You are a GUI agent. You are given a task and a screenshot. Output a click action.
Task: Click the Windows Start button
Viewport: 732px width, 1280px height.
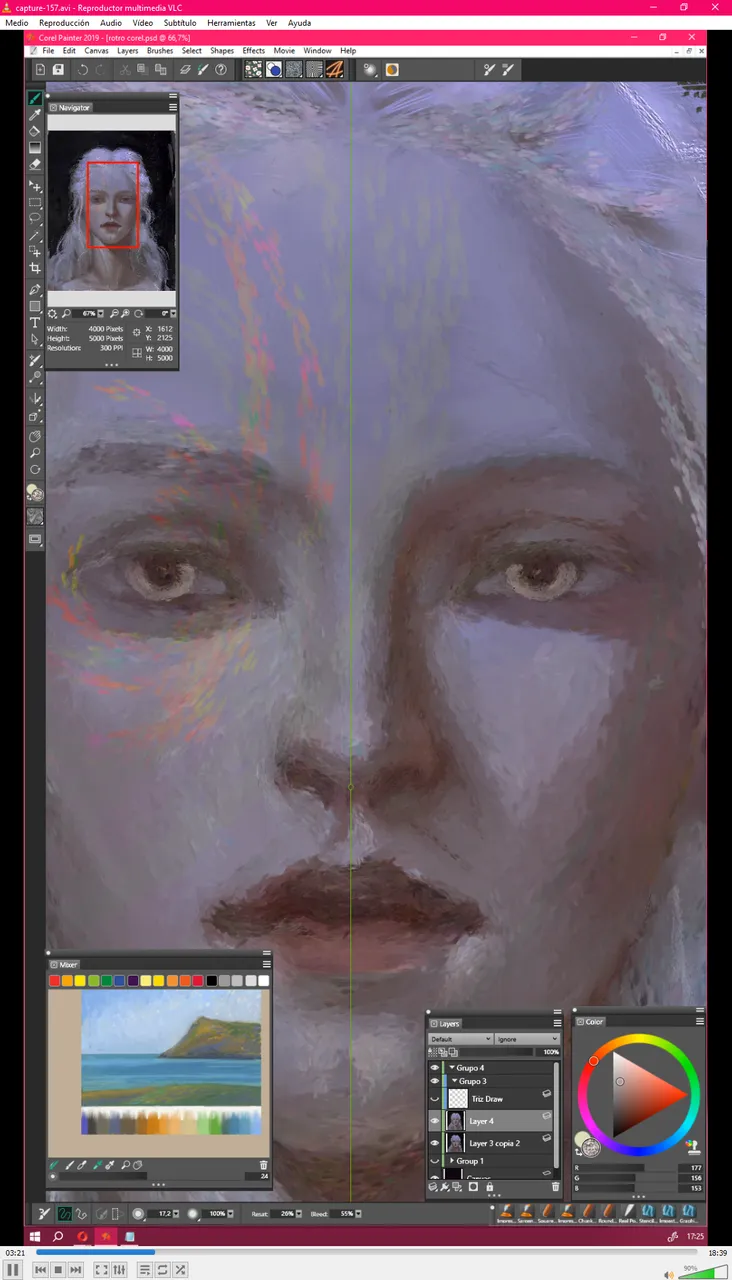coord(35,1236)
